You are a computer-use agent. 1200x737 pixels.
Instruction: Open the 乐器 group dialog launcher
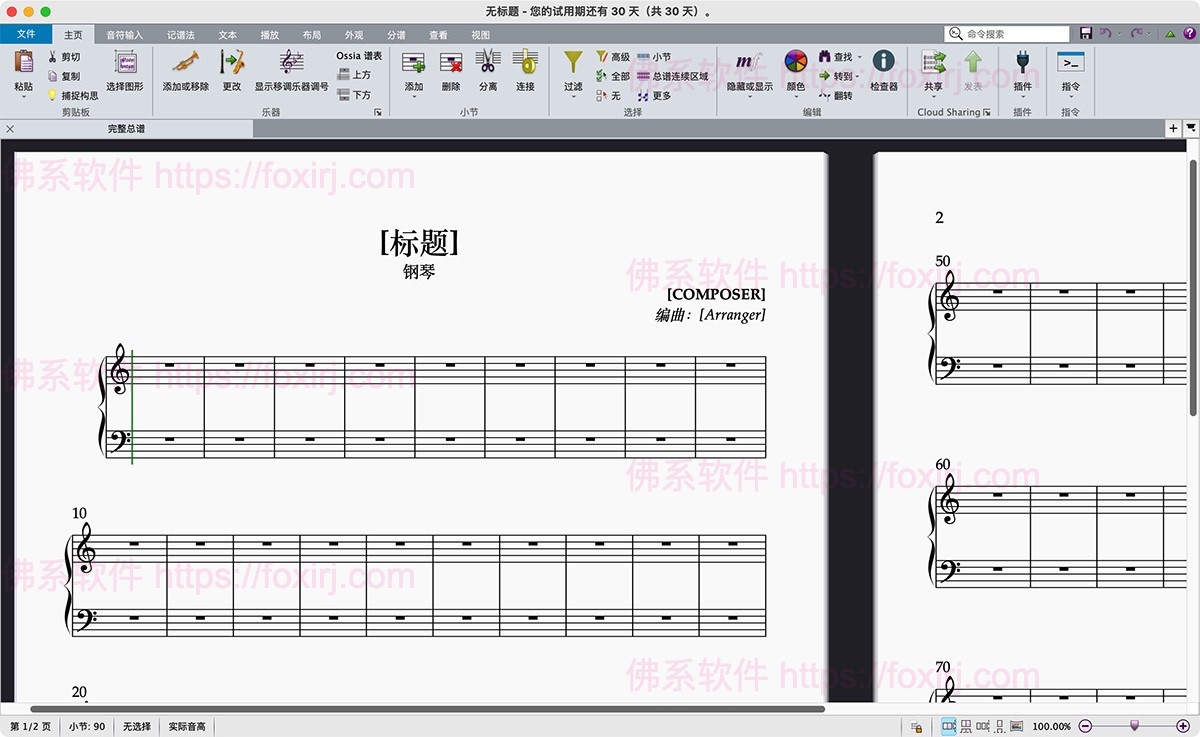pos(378,111)
